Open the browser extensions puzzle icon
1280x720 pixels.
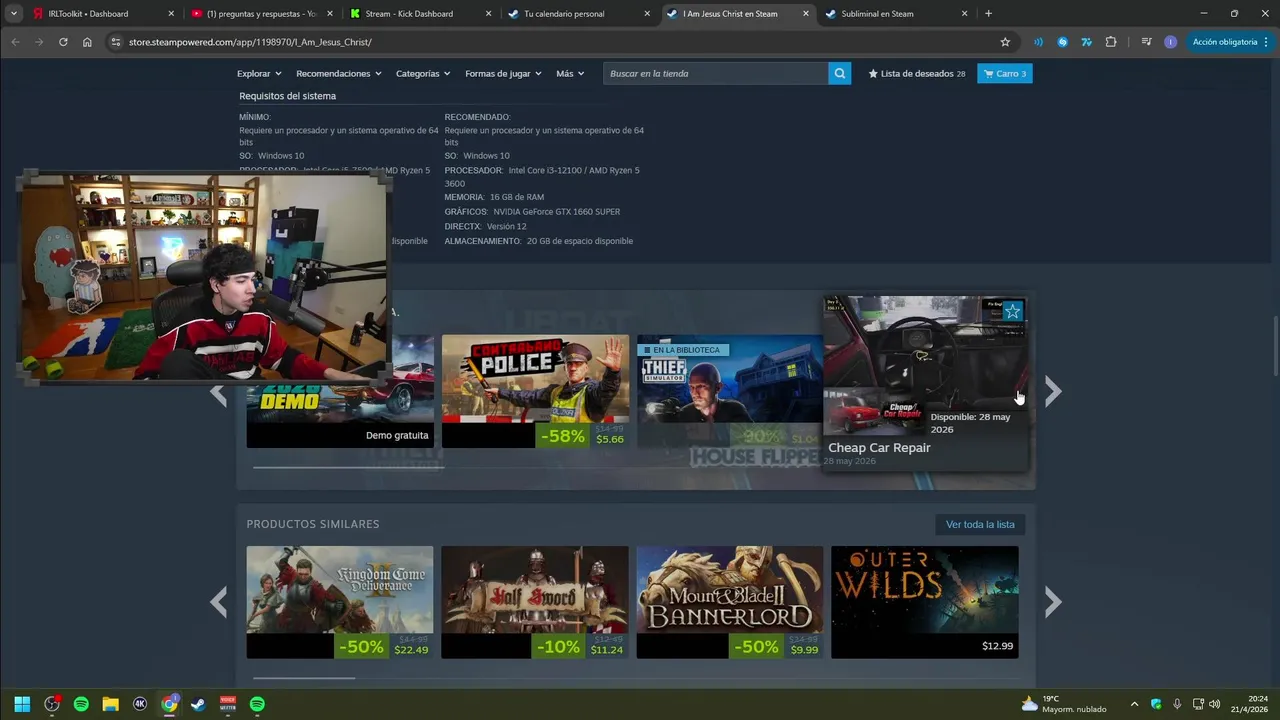pyautogui.click(x=1111, y=42)
